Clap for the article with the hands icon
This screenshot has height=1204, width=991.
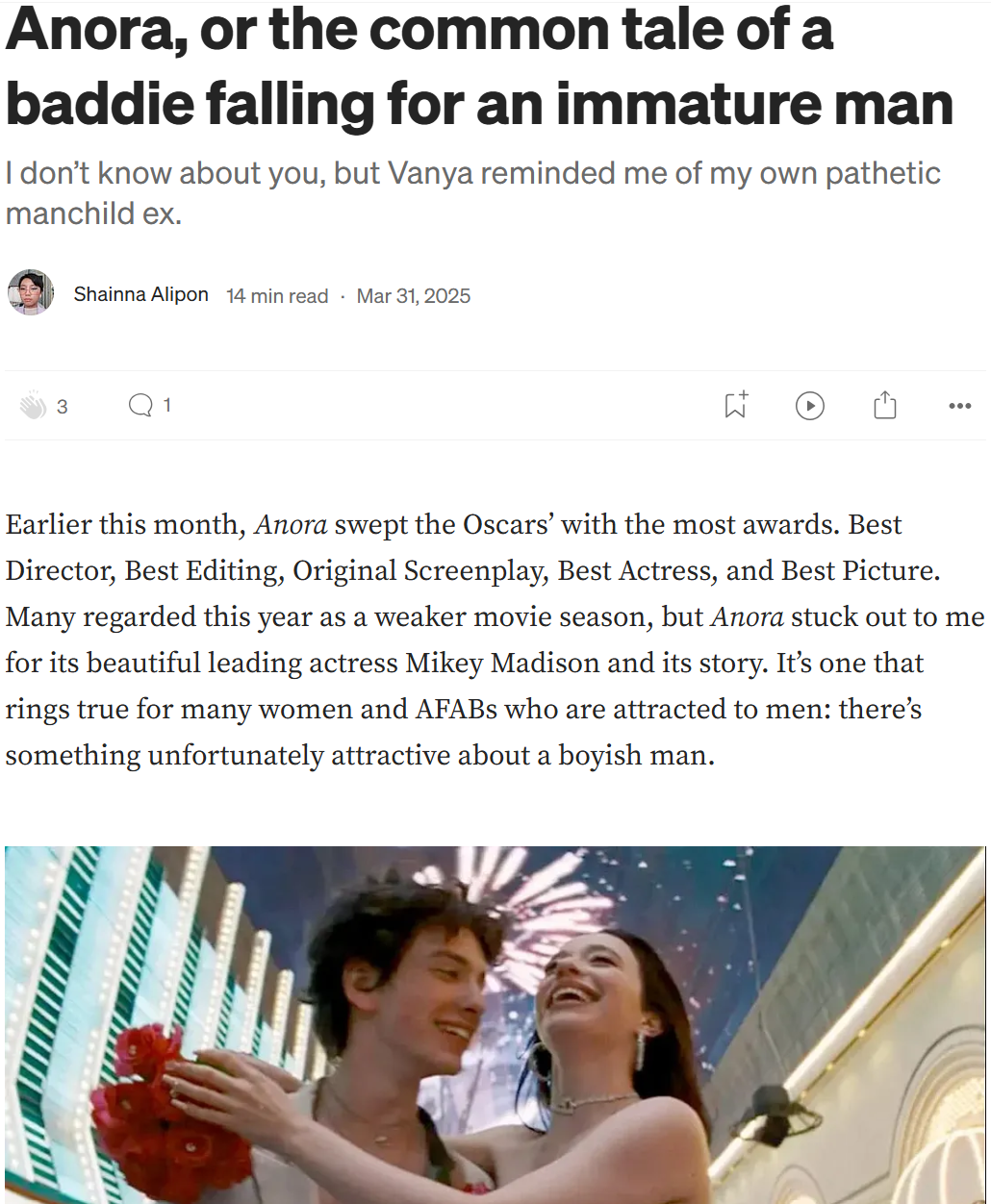33,406
